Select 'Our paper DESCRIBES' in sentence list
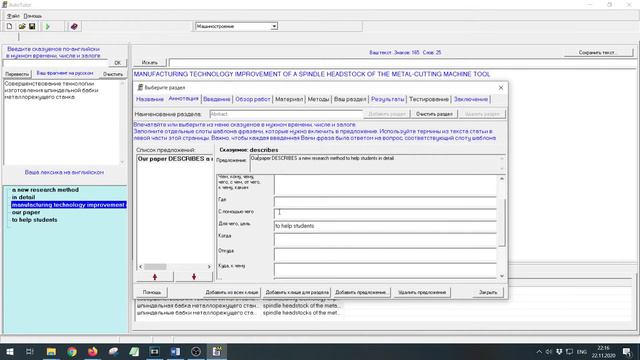The image size is (640, 360). click(175, 159)
